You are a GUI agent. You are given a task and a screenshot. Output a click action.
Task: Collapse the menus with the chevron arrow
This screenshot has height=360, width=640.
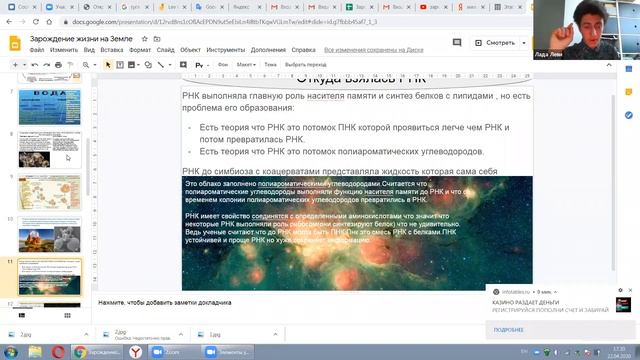609,65
